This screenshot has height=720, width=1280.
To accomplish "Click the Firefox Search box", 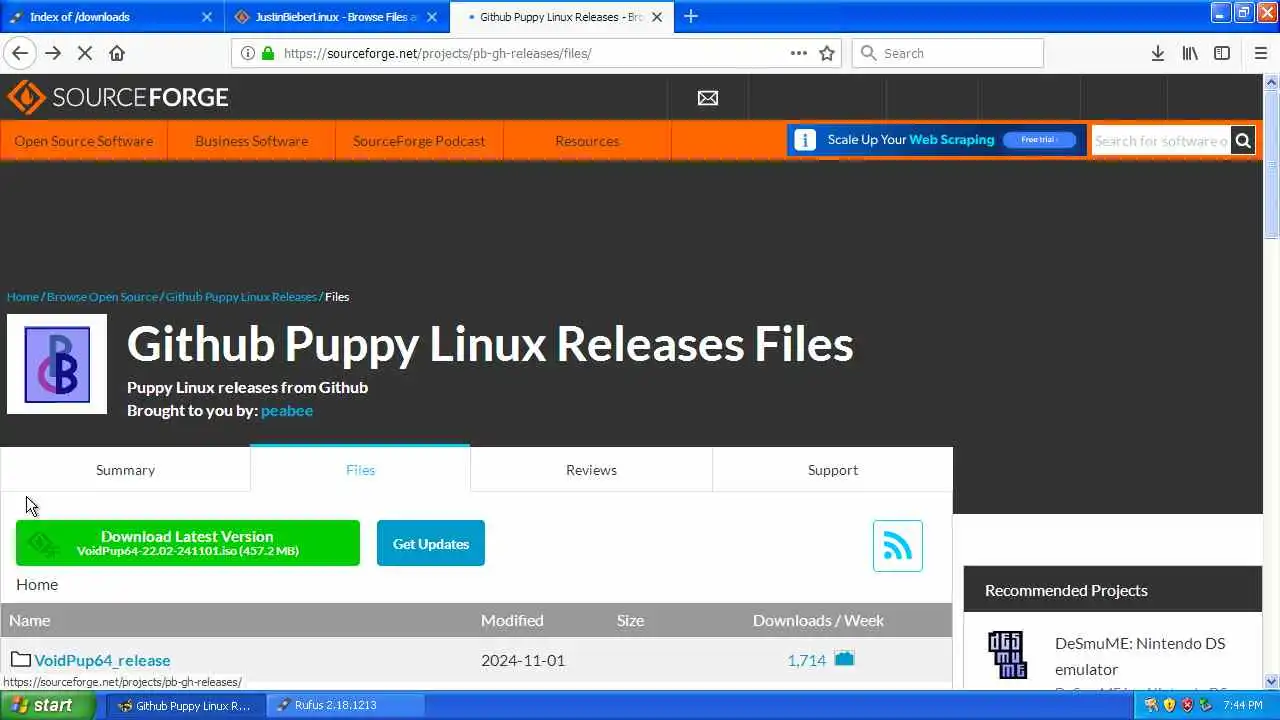I will coord(948,53).
